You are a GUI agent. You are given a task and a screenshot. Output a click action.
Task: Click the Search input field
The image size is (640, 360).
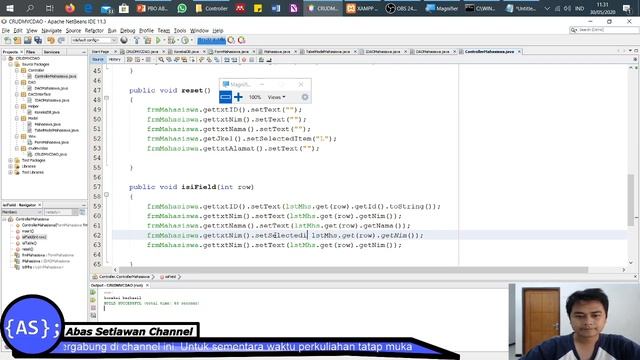coord(604,30)
